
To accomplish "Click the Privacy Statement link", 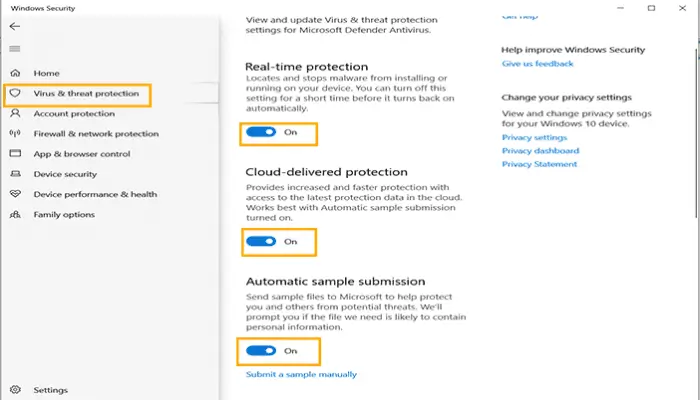I will 540,164.
